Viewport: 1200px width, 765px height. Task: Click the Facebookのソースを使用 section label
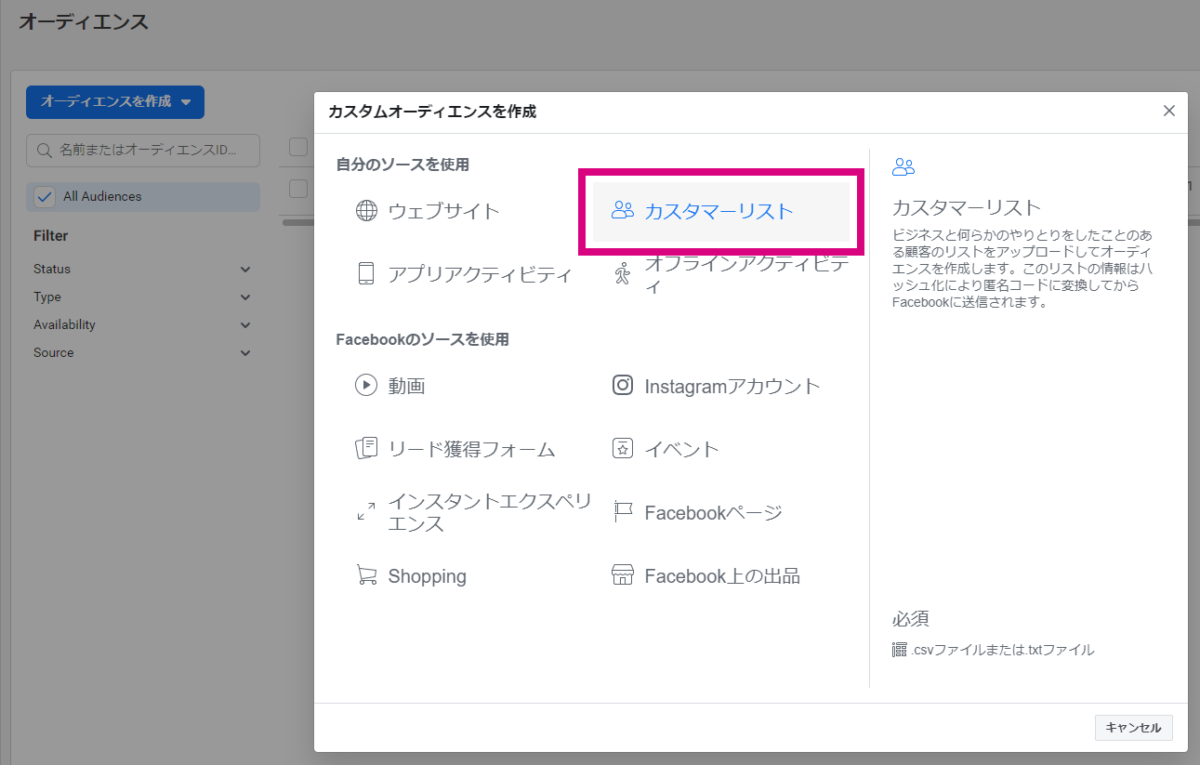pos(423,339)
